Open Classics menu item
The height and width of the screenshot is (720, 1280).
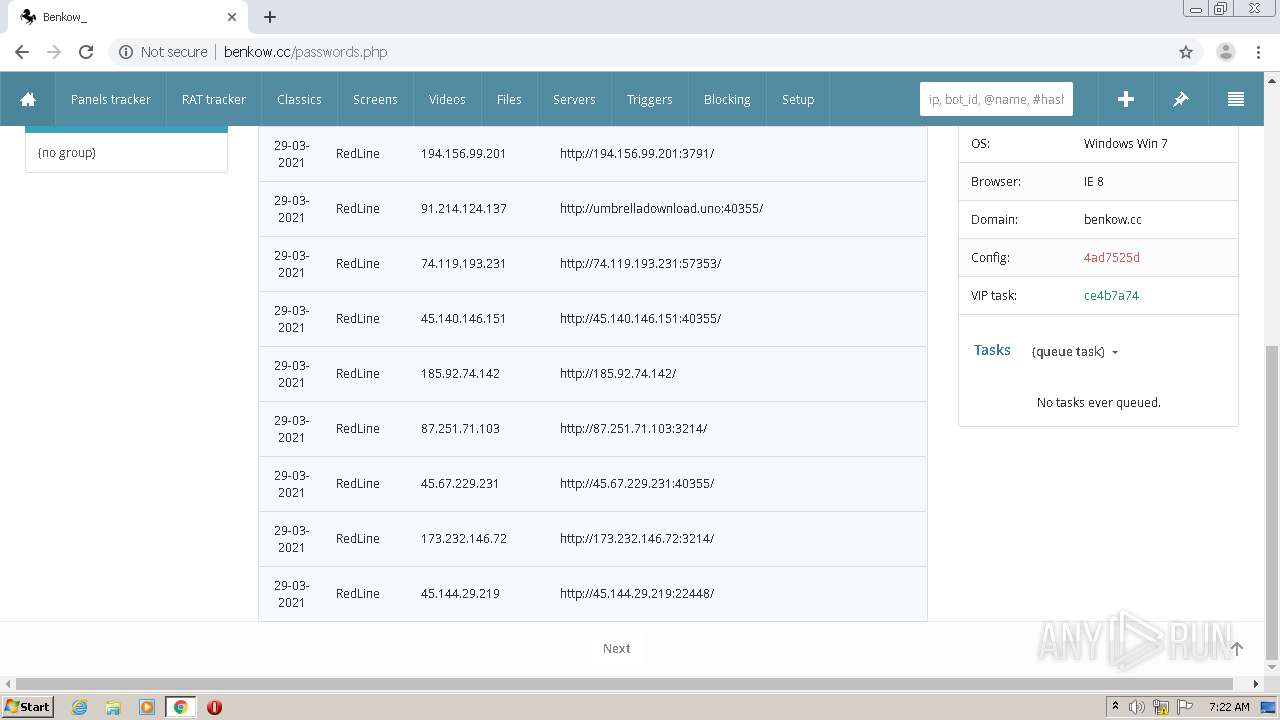coord(299,99)
